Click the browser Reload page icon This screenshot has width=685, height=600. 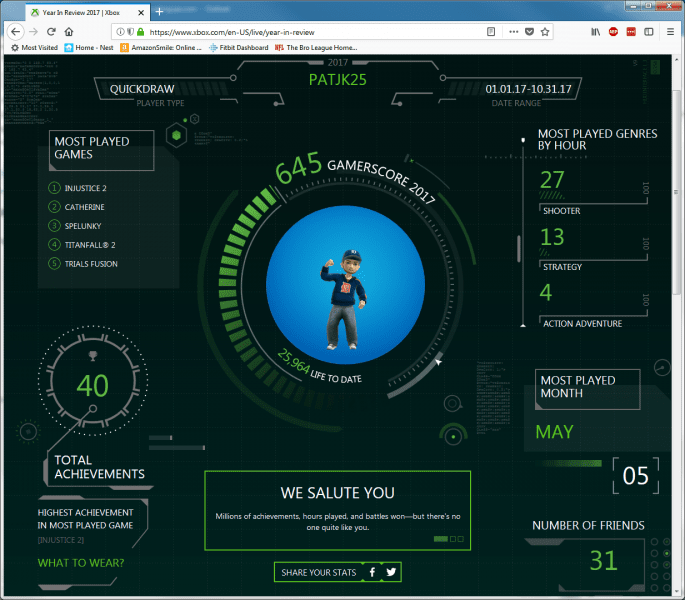coord(51,32)
